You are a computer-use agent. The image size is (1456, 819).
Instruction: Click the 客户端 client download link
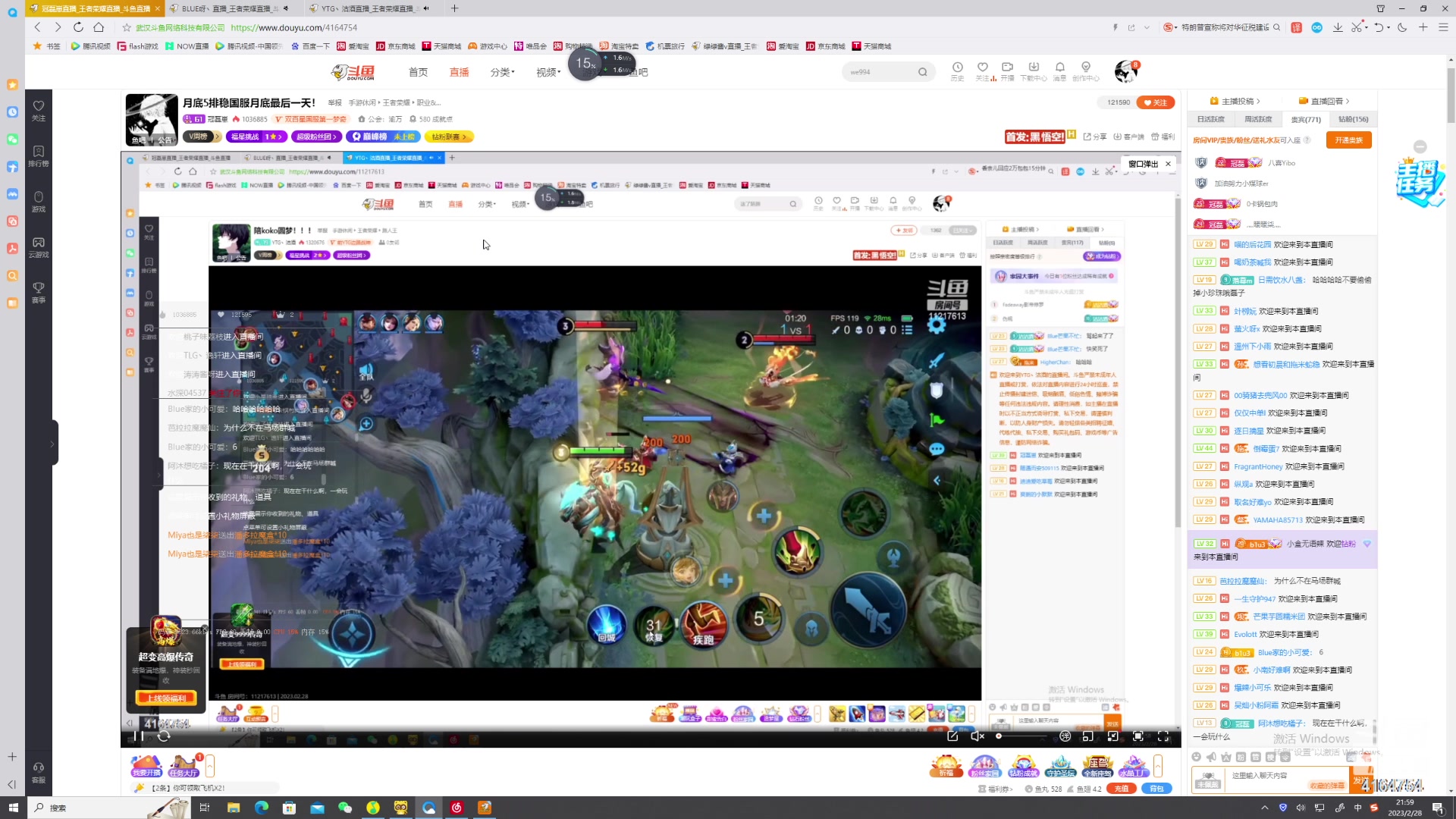tap(1129, 136)
